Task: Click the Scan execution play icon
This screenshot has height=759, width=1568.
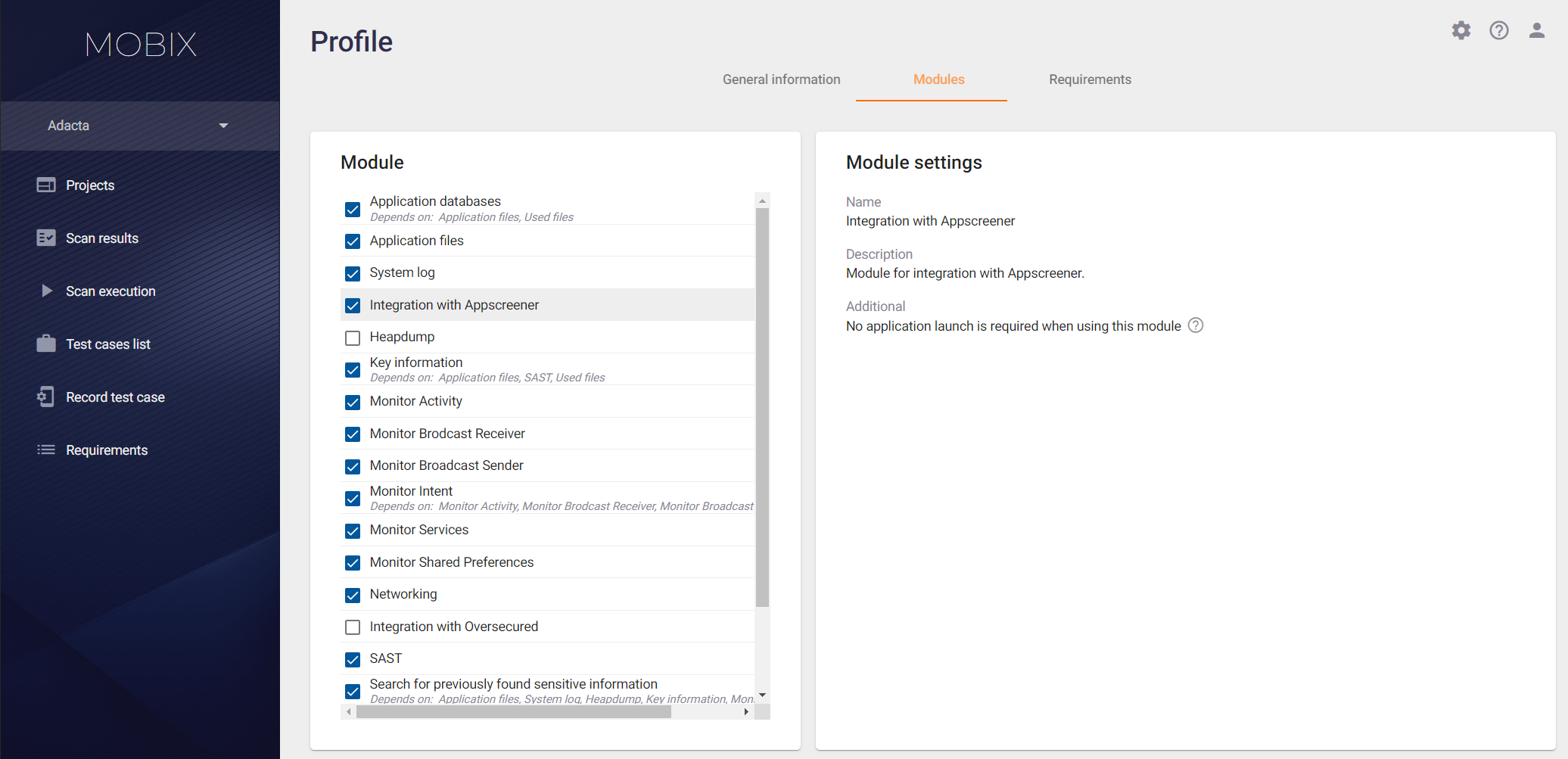Action: coord(46,291)
